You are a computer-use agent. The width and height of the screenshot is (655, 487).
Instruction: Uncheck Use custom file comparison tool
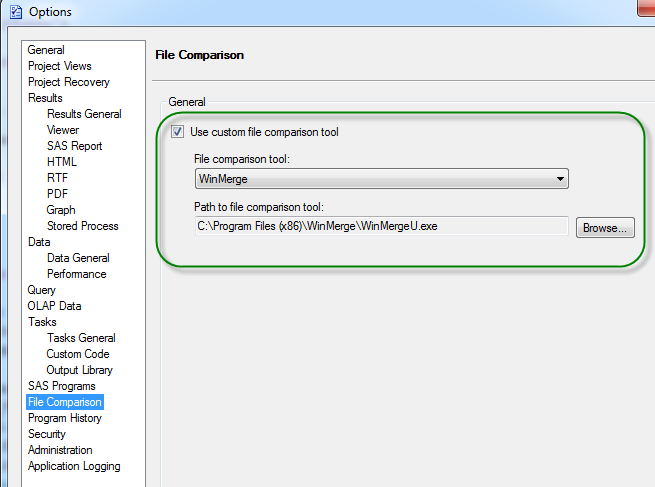(177, 132)
